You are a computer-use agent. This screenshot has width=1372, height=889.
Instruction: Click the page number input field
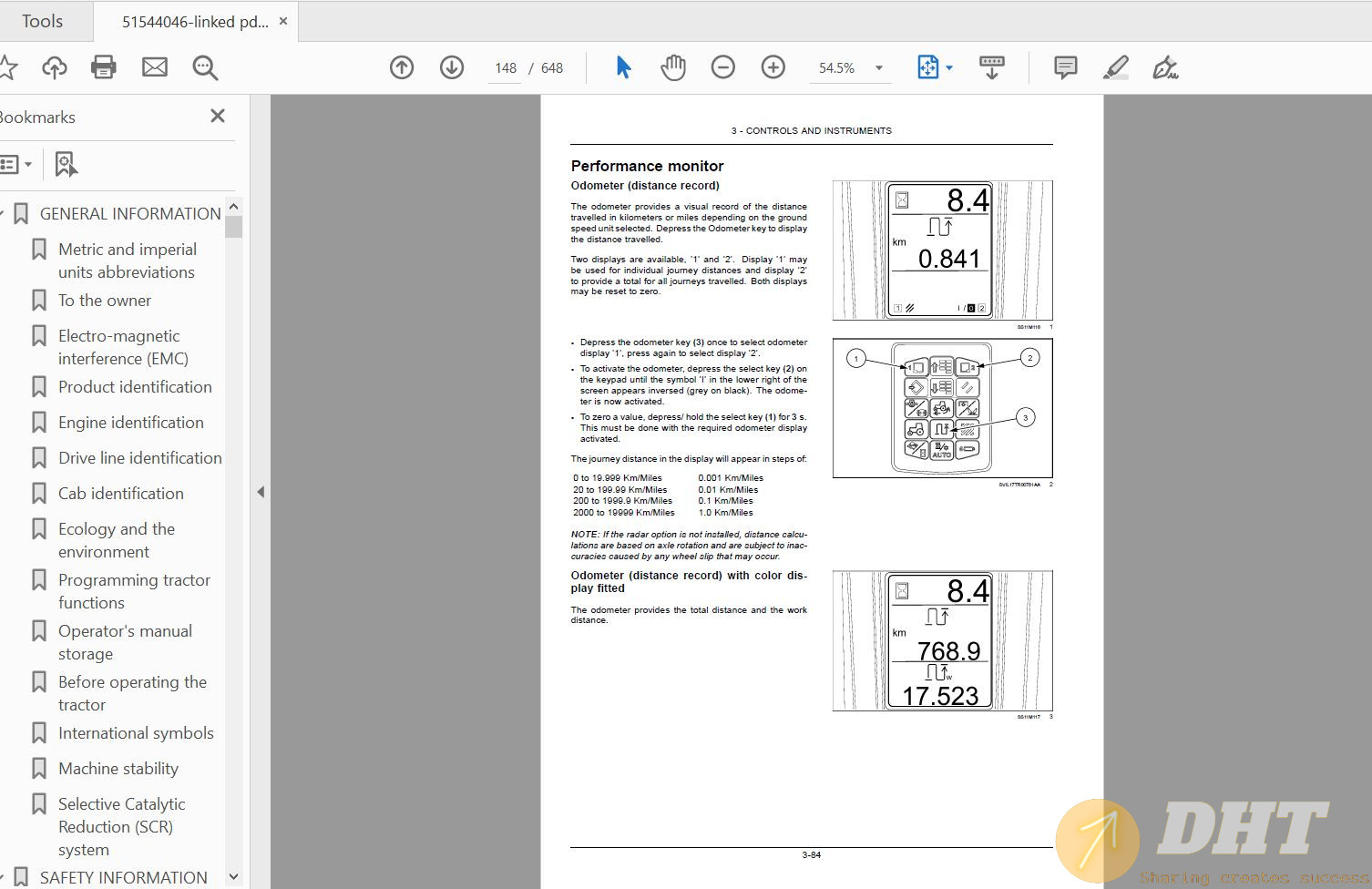click(x=506, y=68)
